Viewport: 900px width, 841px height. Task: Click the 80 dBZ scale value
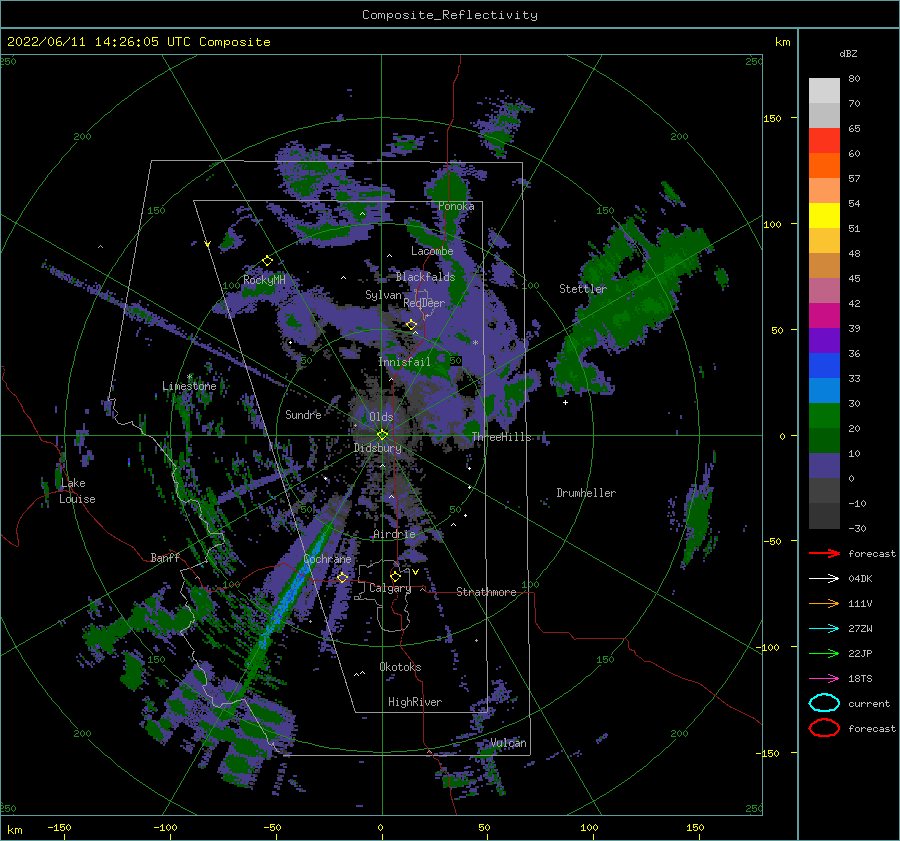(x=854, y=79)
